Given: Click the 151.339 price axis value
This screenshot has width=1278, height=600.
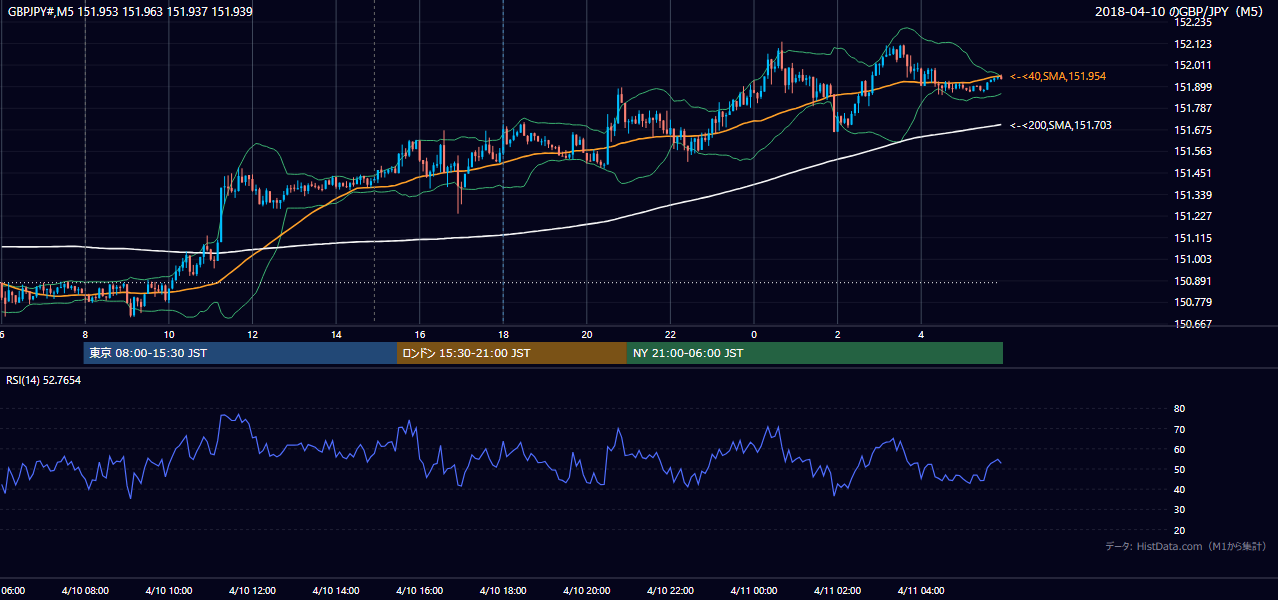Looking at the screenshot, I should pyautogui.click(x=1194, y=195).
